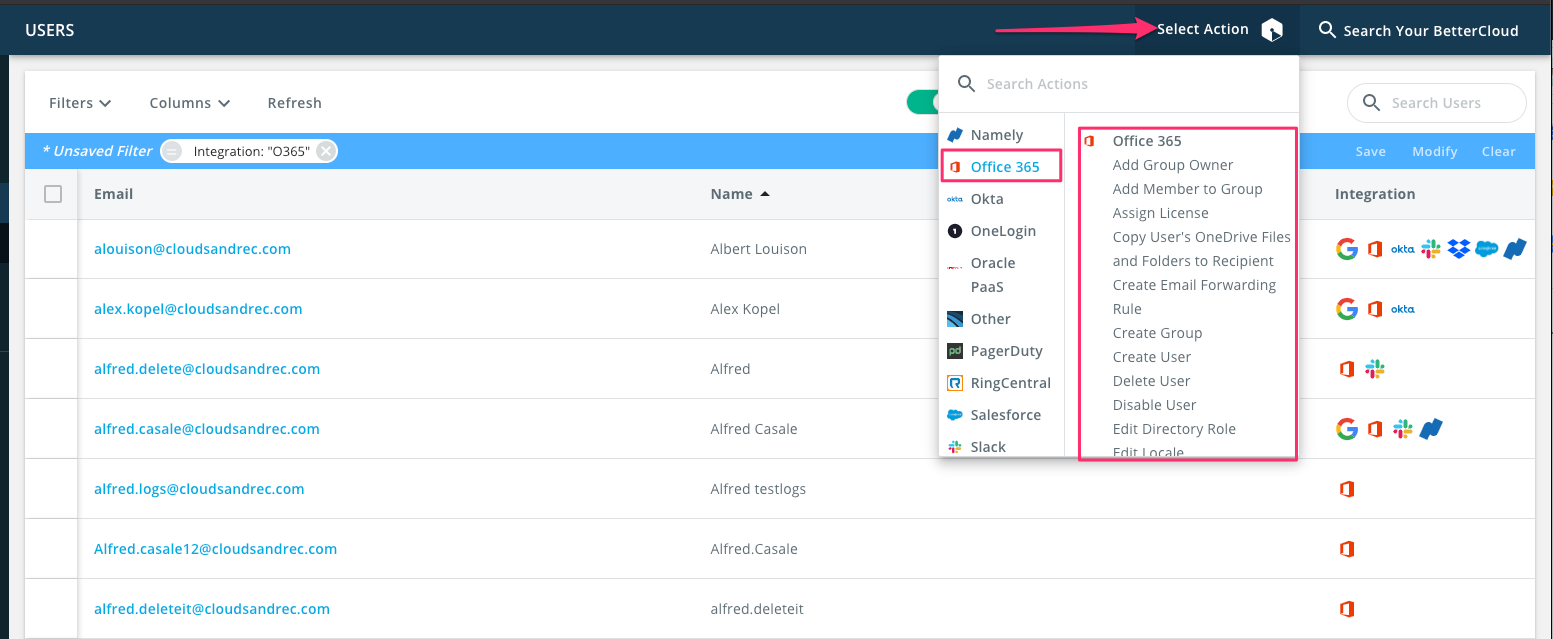Click the Select Action cloud icon in the top bar
Image resolution: width=1553 pixels, height=639 pixels.
pos(1272,29)
